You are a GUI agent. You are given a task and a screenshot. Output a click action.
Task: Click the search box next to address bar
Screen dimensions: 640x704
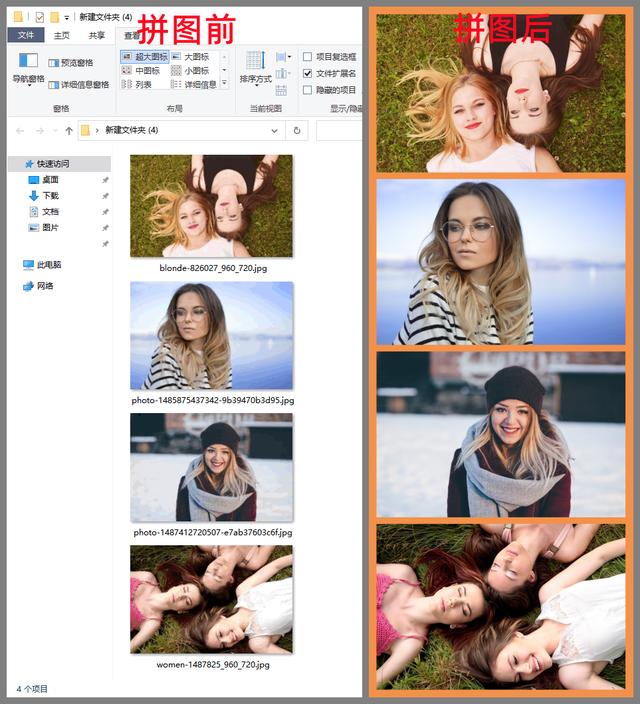(338, 130)
